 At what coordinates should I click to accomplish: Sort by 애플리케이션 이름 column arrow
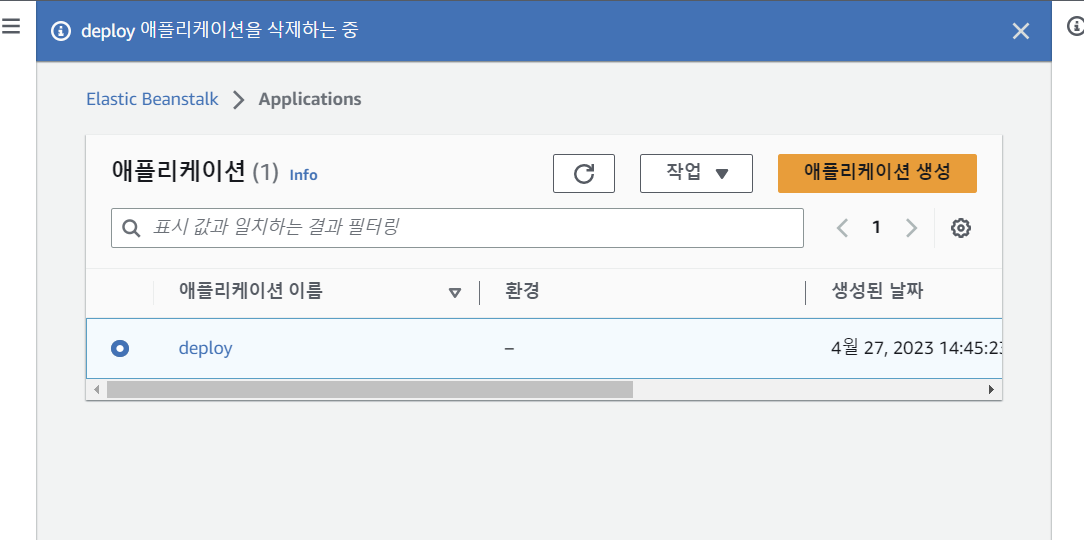coord(455,292)
